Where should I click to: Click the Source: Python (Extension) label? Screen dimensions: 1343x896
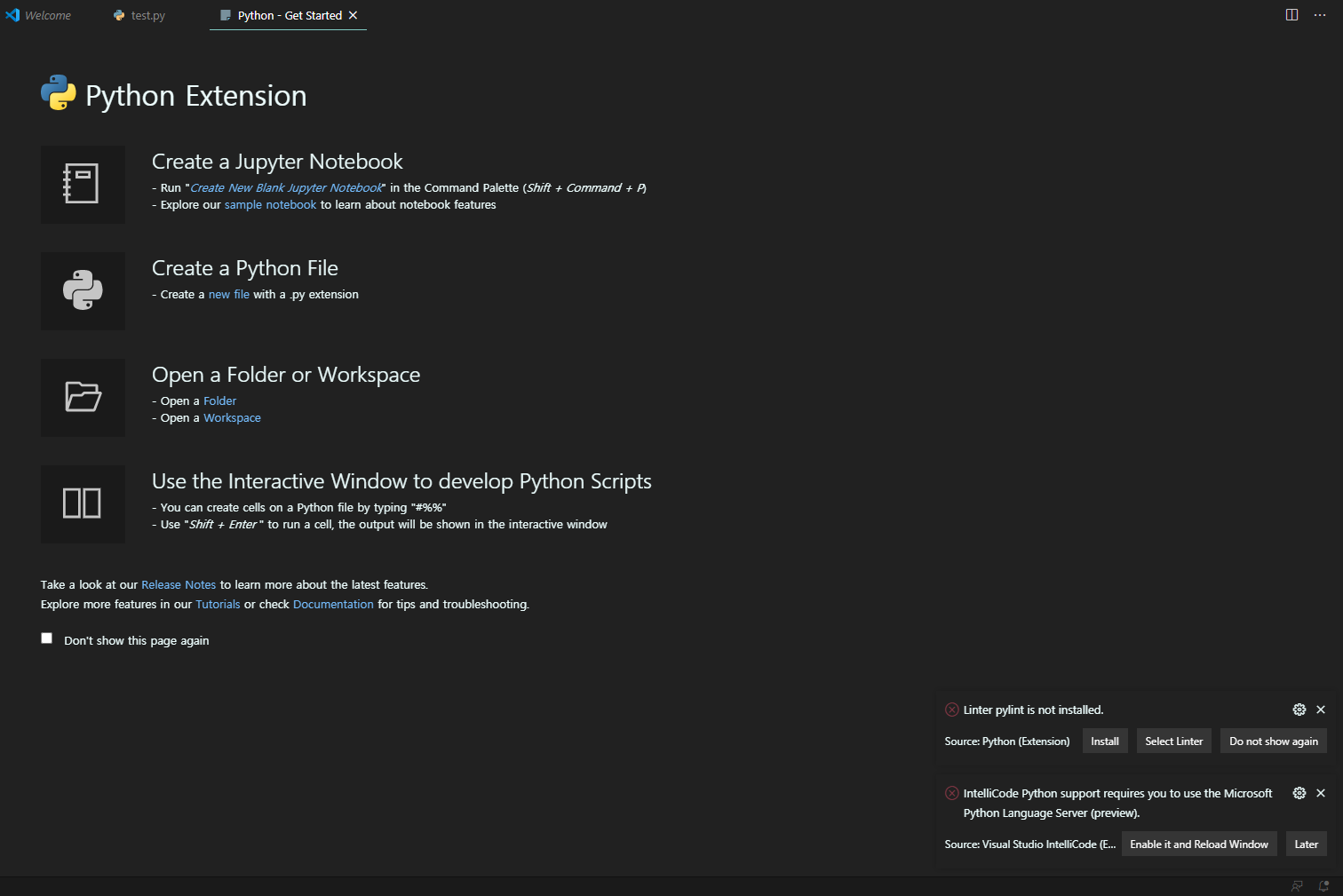[1007, 741]
